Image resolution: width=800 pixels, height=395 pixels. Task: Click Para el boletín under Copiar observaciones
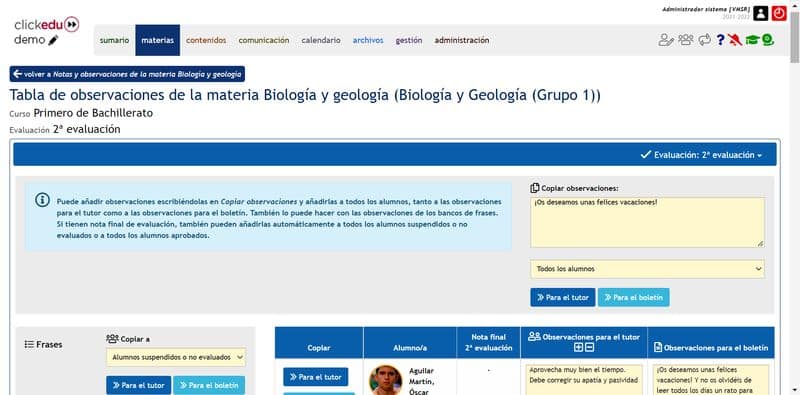(x=633, y=298)
